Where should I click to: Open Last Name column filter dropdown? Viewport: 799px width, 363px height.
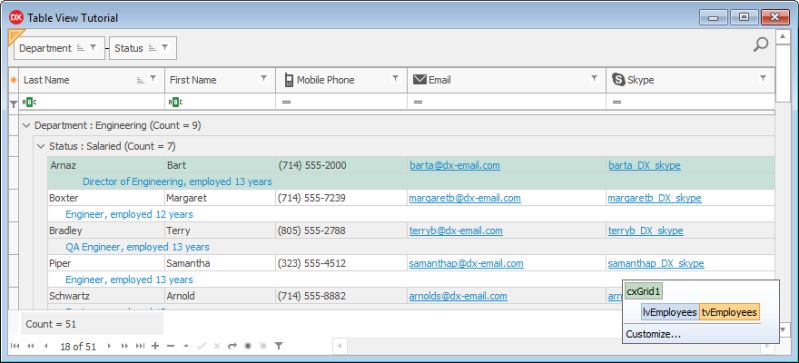click(x=153, y=79)
